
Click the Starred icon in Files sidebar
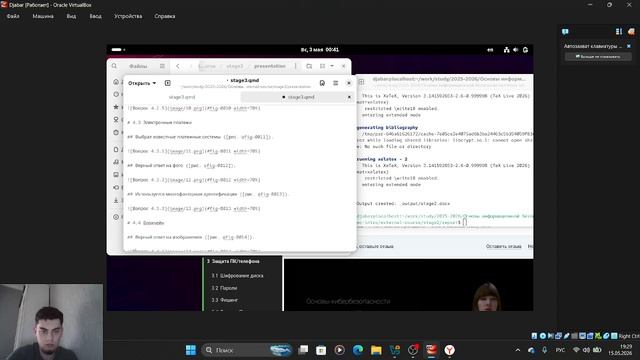(x=116, y=107)
